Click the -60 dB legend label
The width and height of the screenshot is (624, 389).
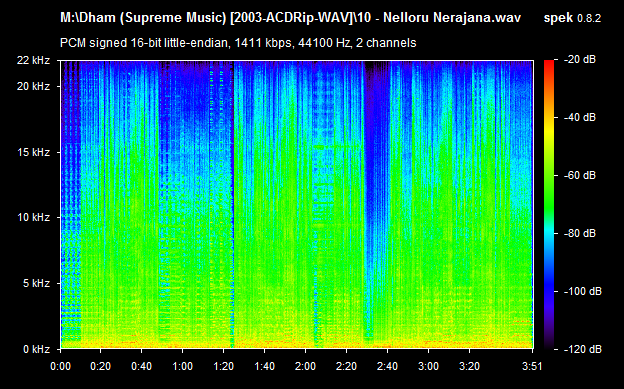coord(580,175)
